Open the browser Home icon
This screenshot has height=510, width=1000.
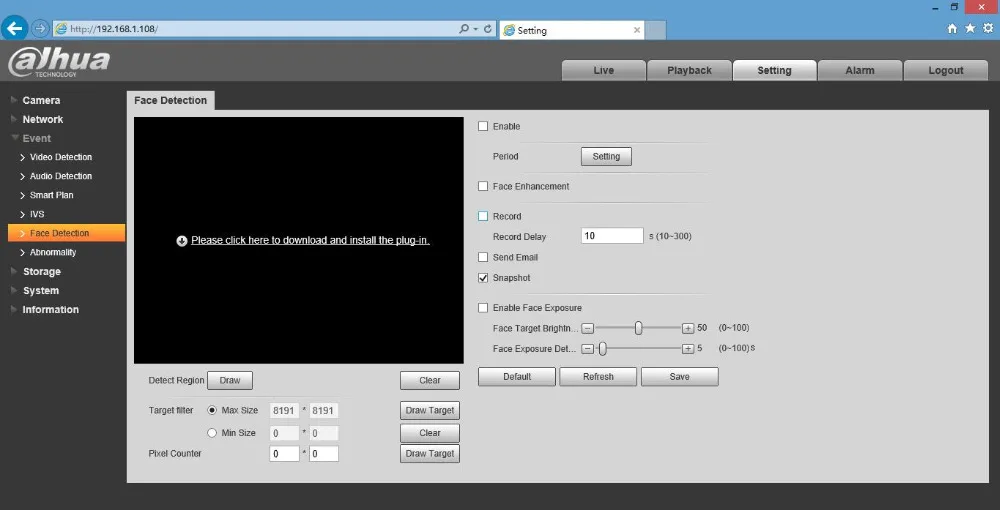[x=952, y=28]
